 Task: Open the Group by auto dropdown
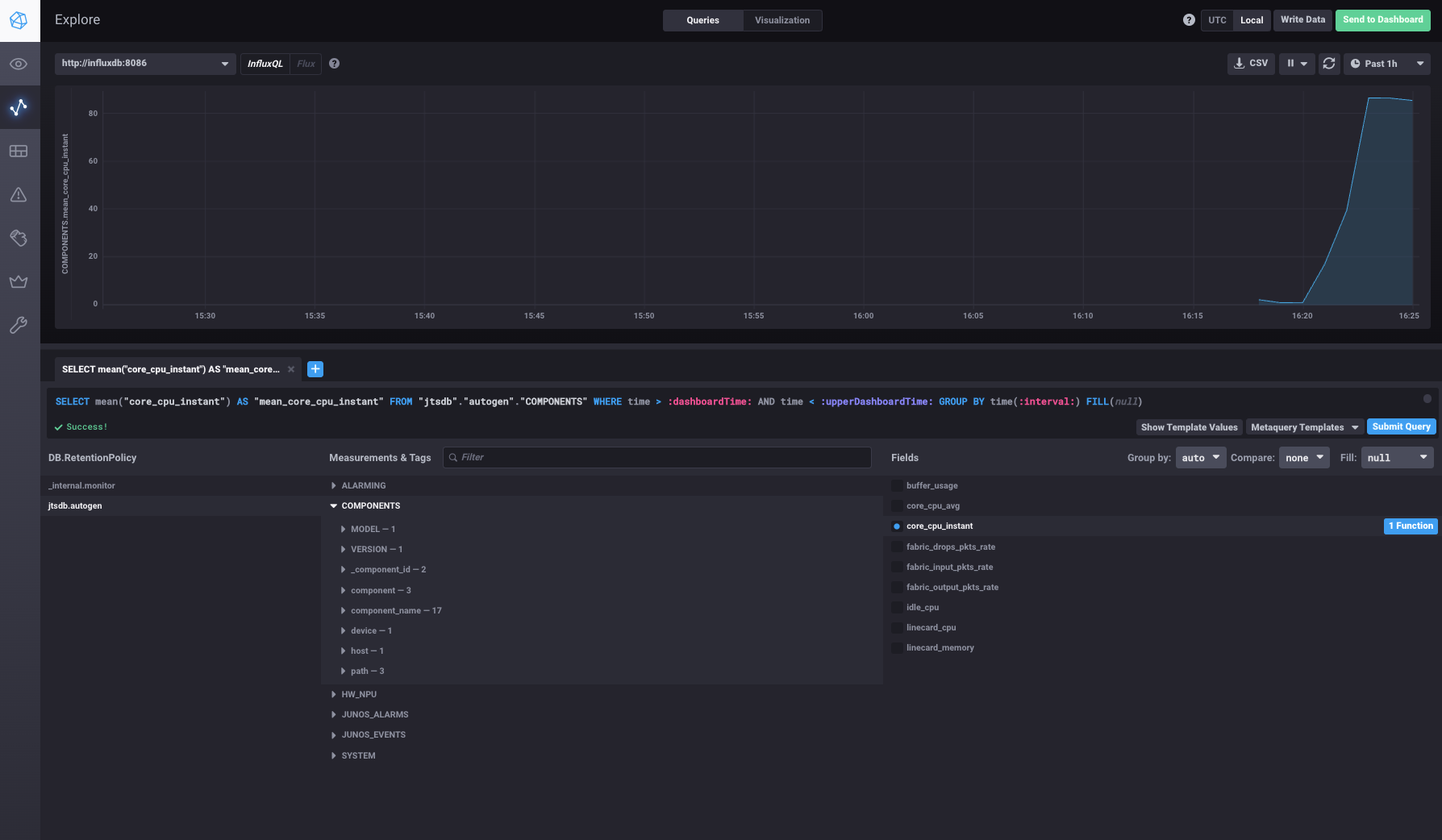click(1200, 458)
